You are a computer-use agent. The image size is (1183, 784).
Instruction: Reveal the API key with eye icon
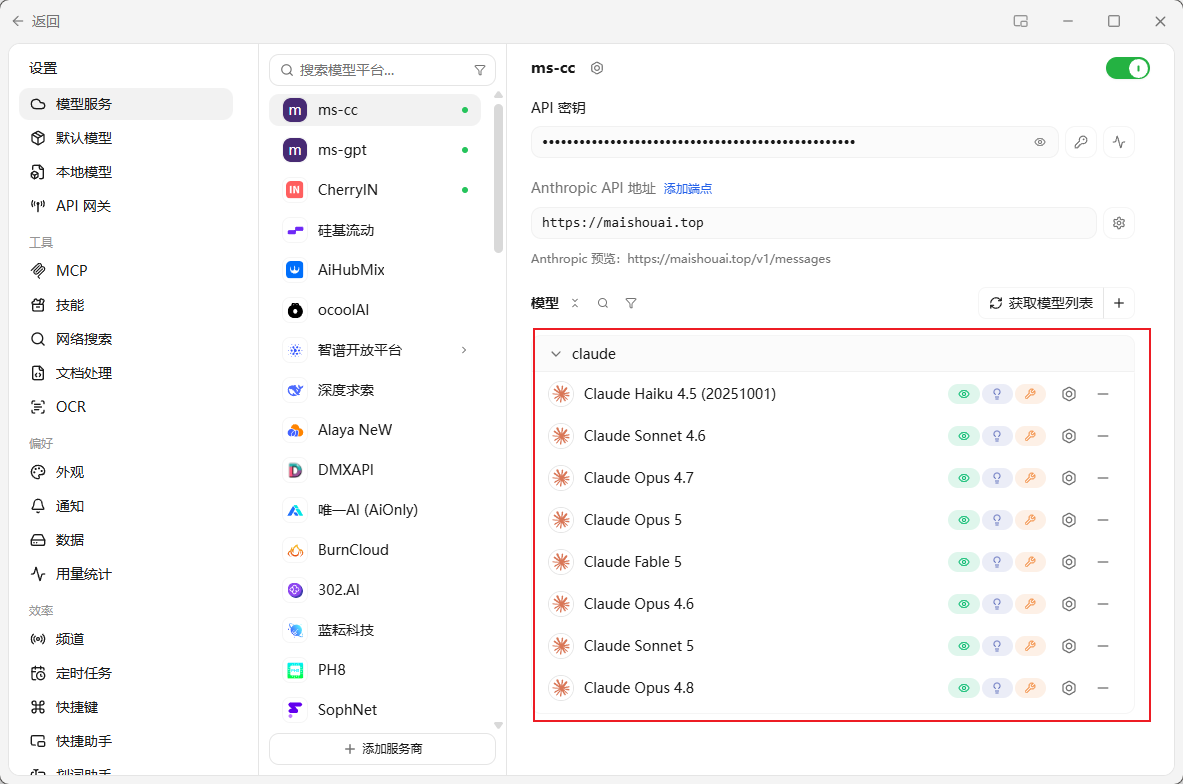[1040, 142]
